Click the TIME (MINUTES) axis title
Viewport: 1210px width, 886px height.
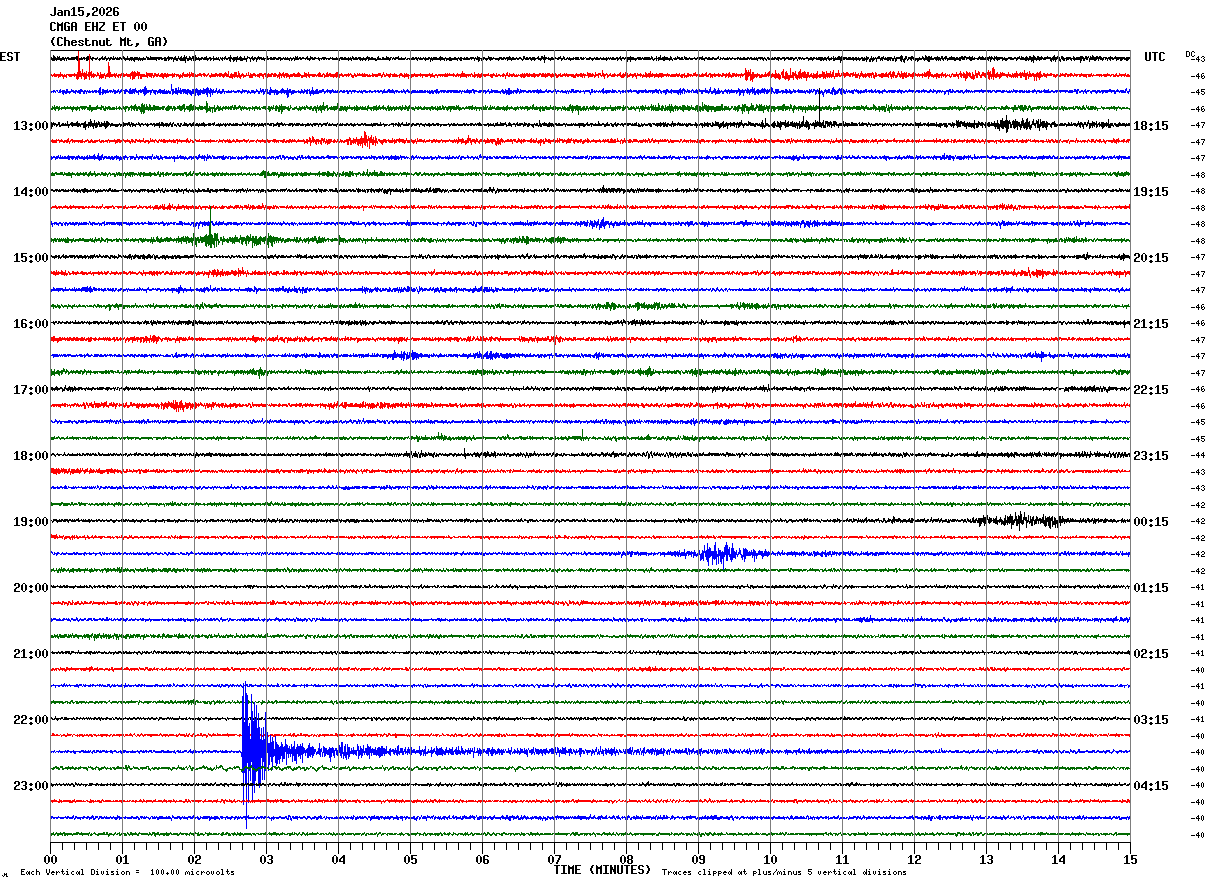[x=602, y=870]
